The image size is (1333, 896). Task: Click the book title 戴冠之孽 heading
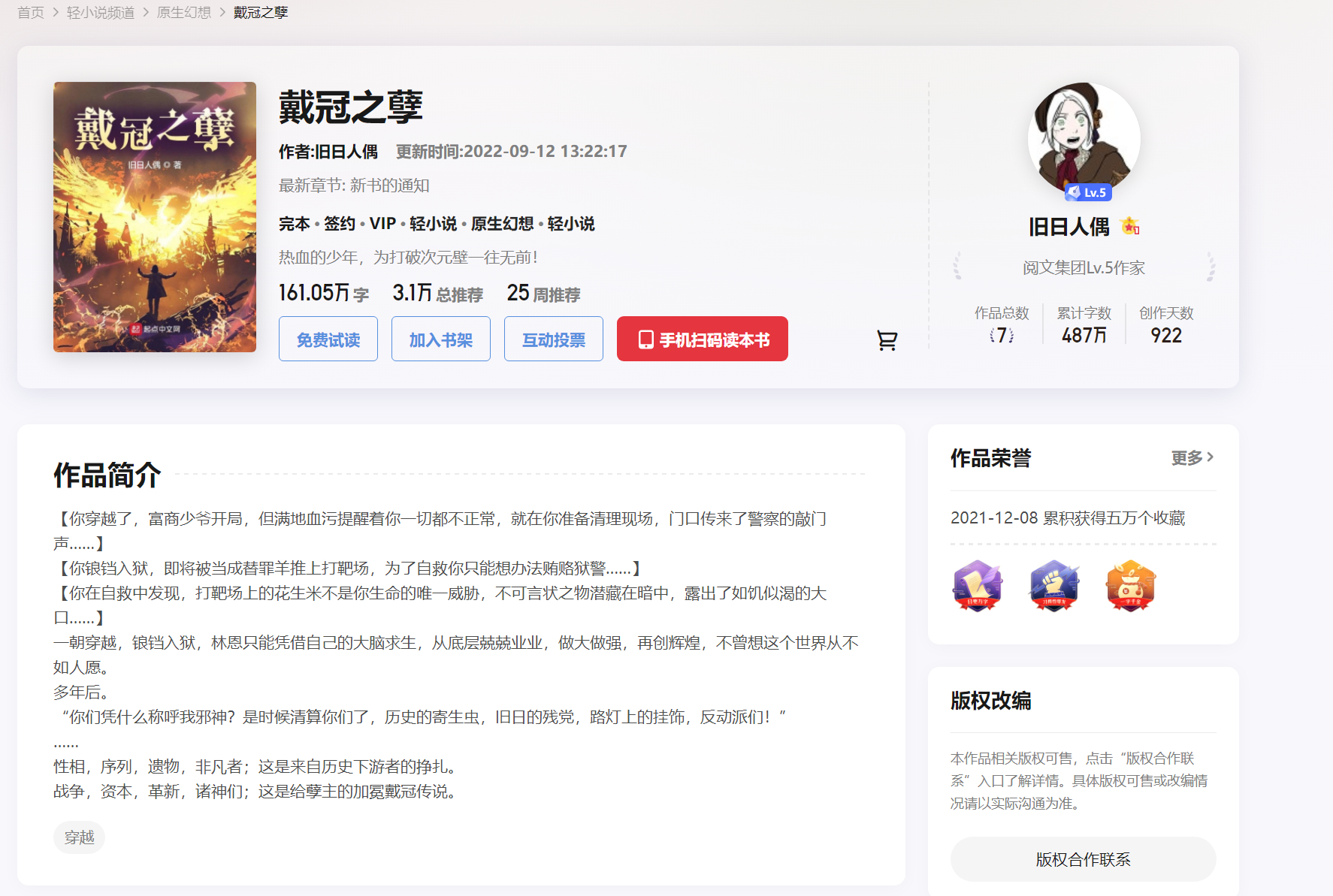(x=351, y=107)
